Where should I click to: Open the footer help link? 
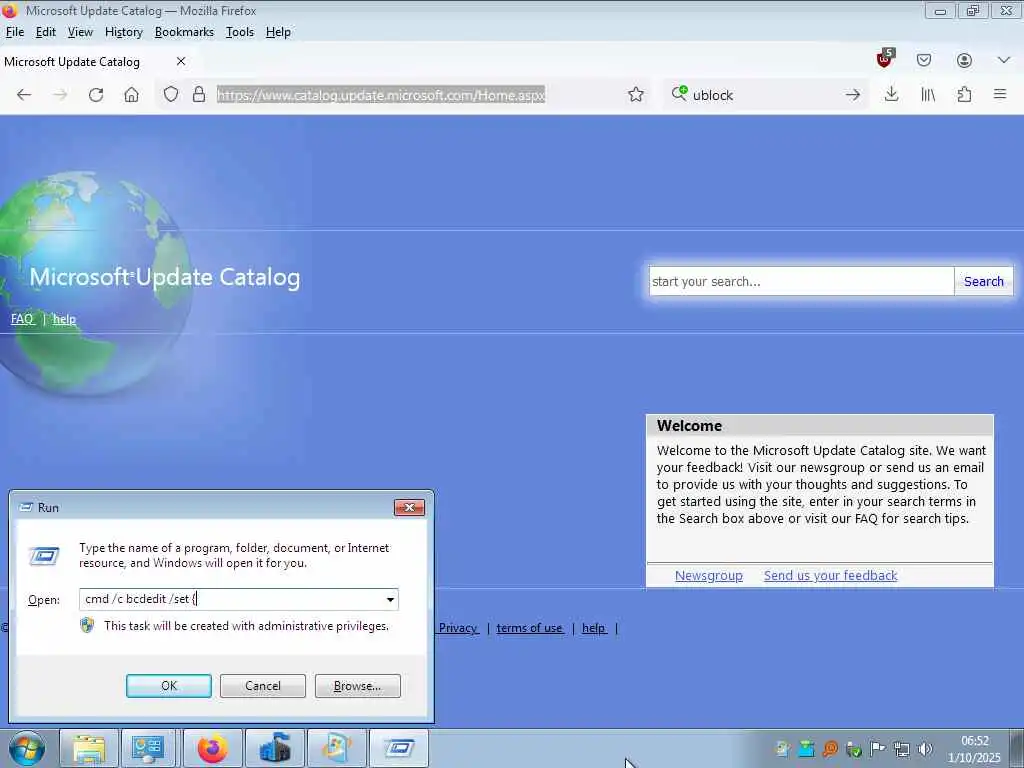[x=594, y=628]
